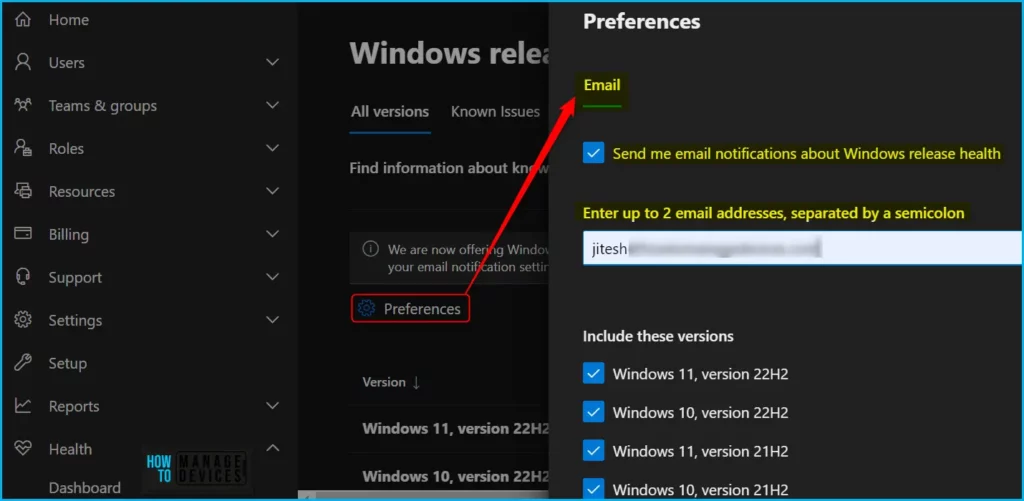Expand the Teams & groups chevron
1024x501 pixels.
272,105
